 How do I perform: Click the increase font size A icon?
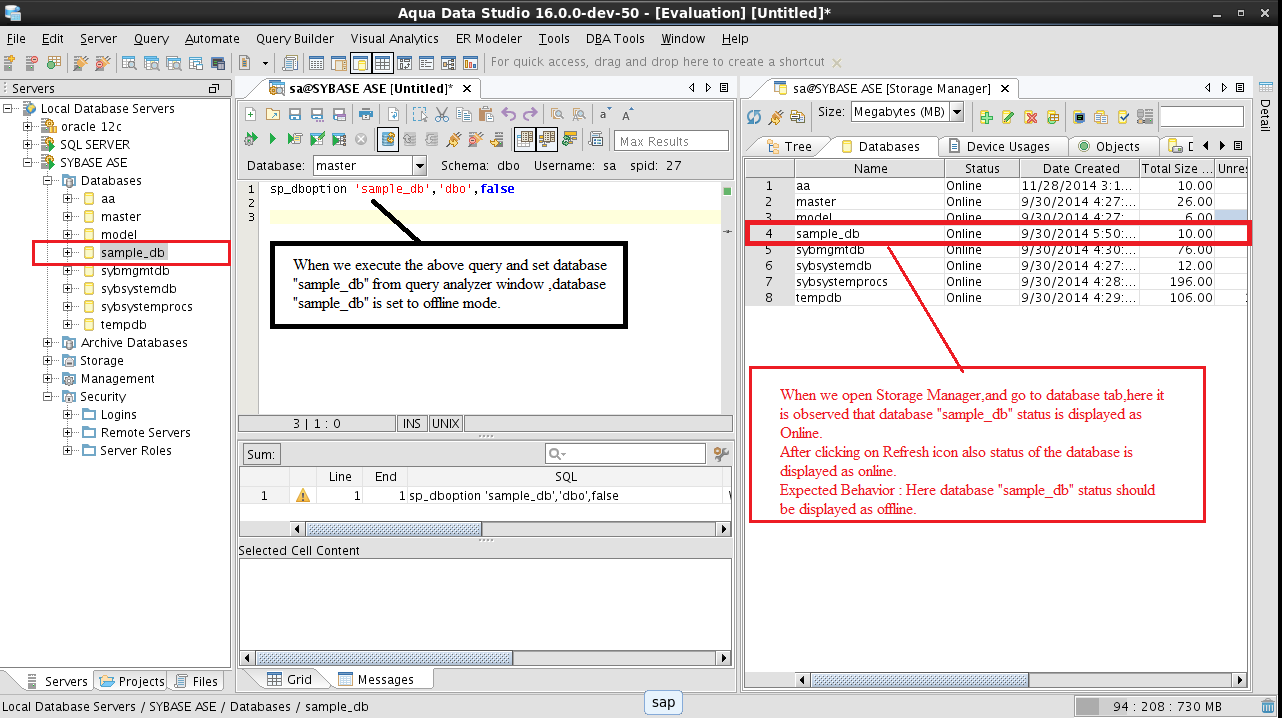pyautogui.click(x=627, y=115)
